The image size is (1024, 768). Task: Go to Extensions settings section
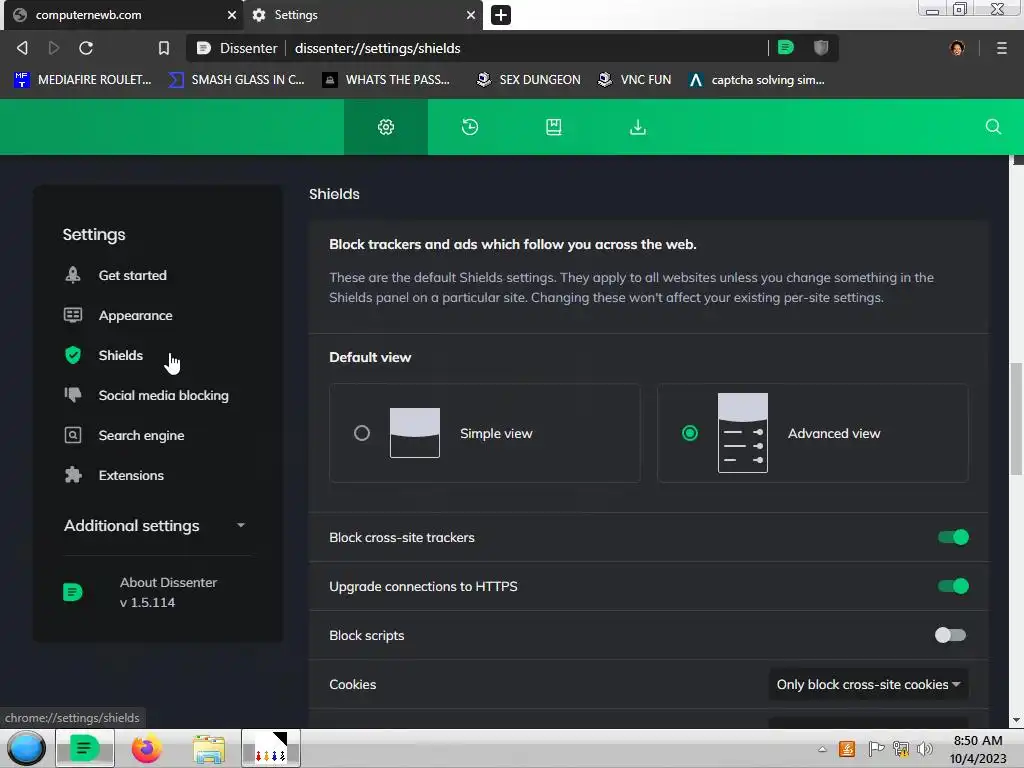(x=131, y=475)
